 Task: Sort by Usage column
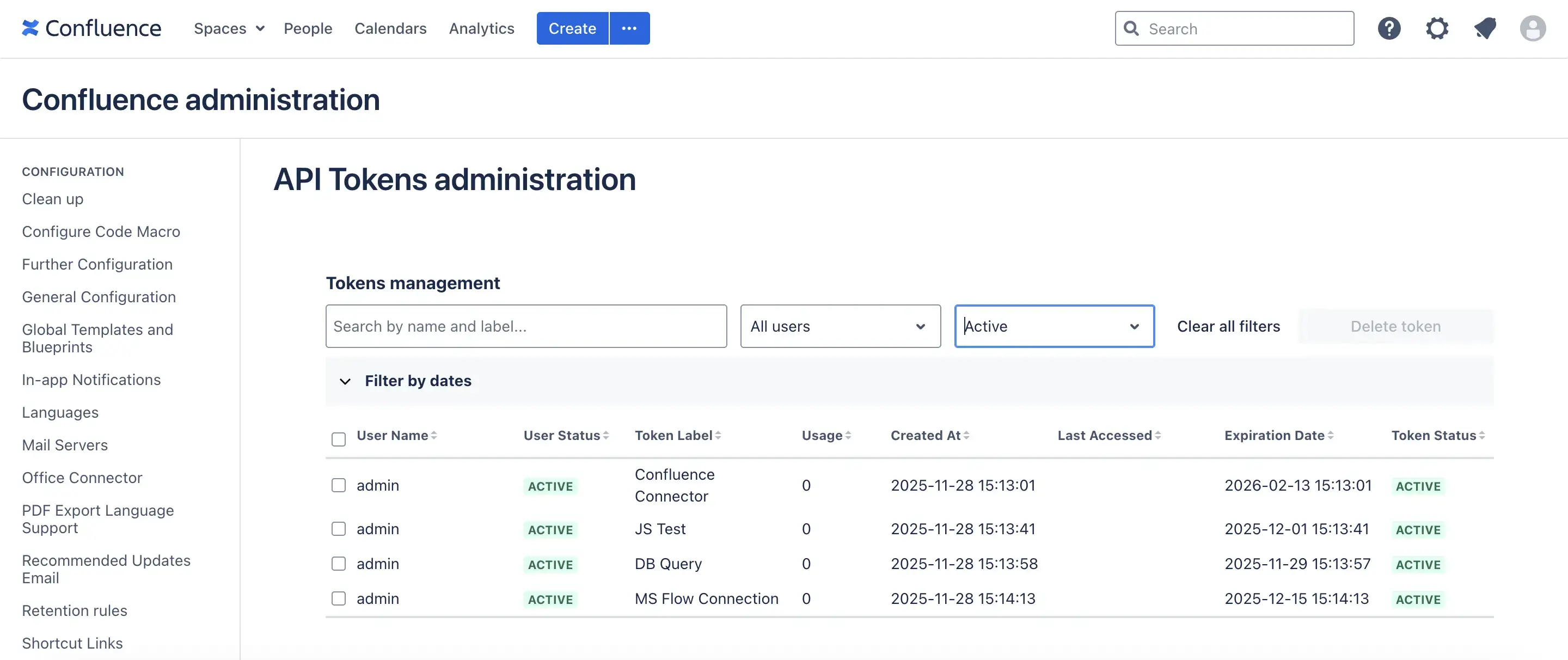pos(826,435)
